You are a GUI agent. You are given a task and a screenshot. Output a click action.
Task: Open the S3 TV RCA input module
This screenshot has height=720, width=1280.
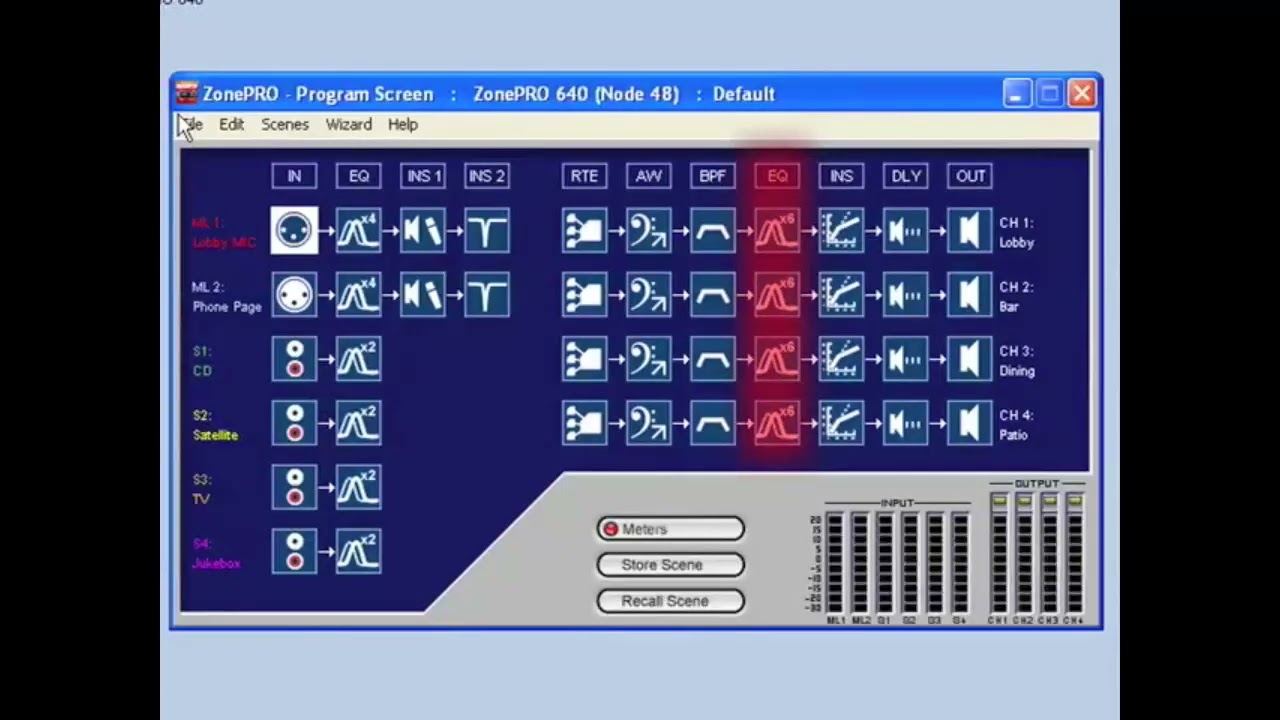pyautogui.click(x=294, y=487)
